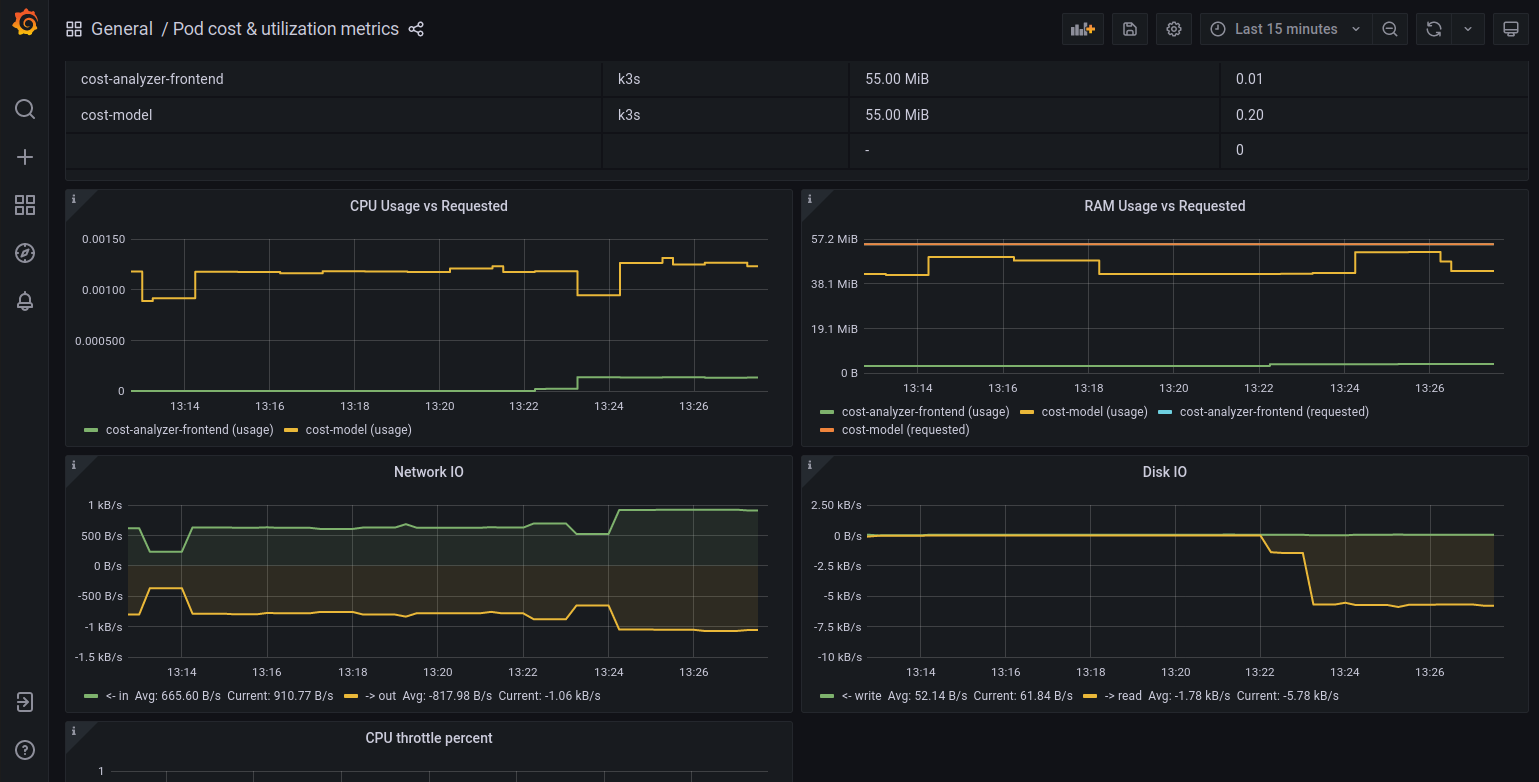1539x782 pixels.
Task: Open the Dashboards grid icon in sidebar
Action: [x=25, y=205]
